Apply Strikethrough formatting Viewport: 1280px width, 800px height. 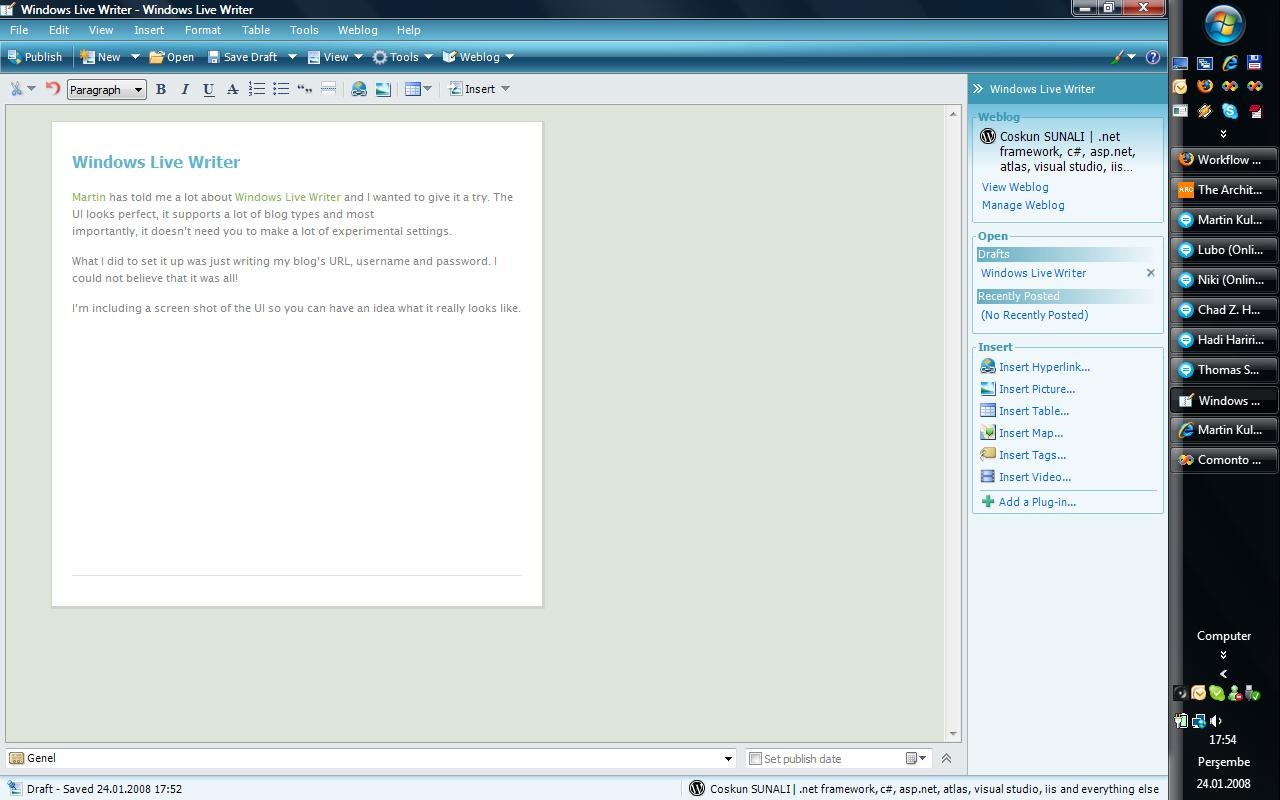(232, 89)
